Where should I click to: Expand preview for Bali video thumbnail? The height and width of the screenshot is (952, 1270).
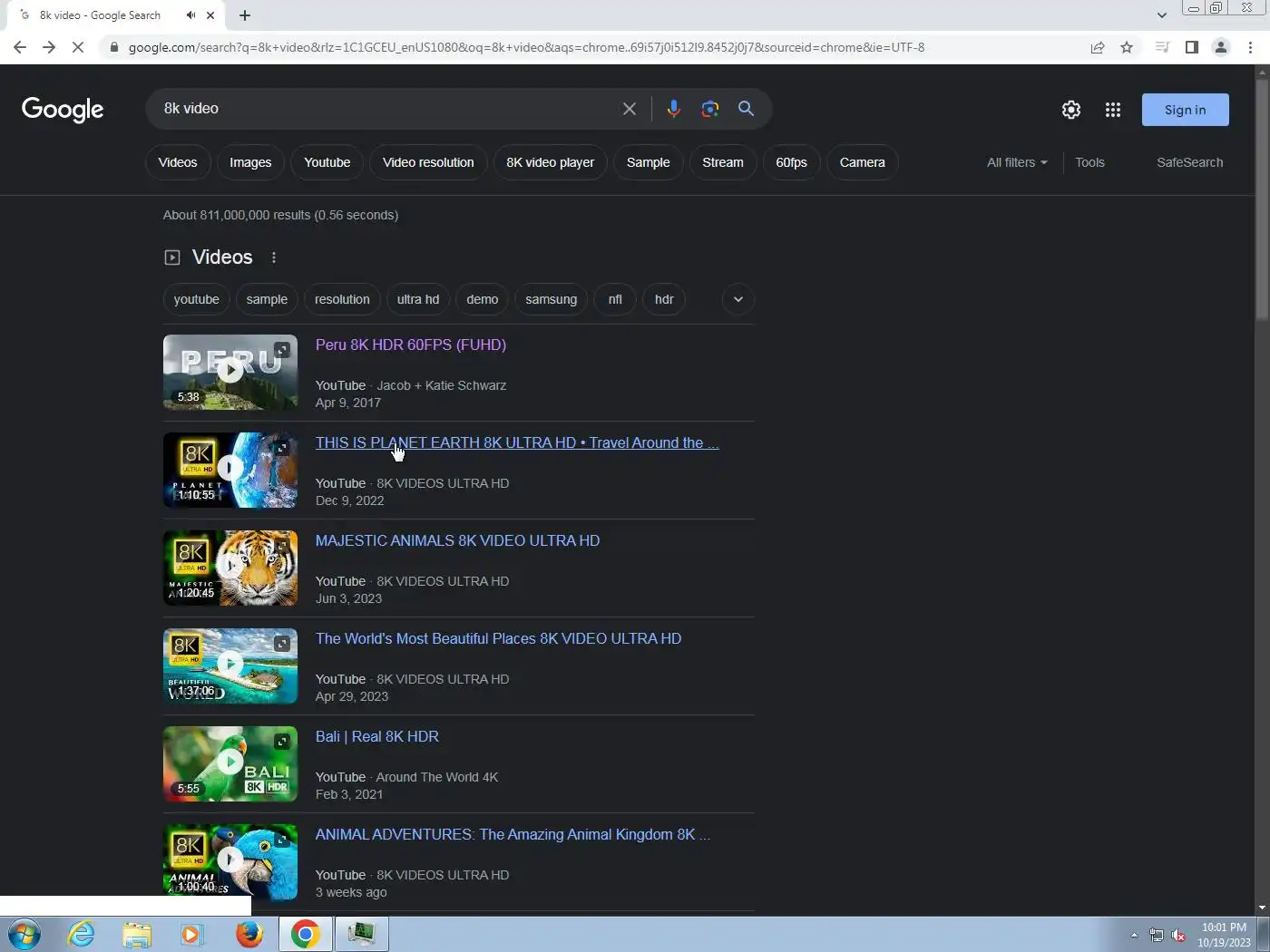coord(282,741)
